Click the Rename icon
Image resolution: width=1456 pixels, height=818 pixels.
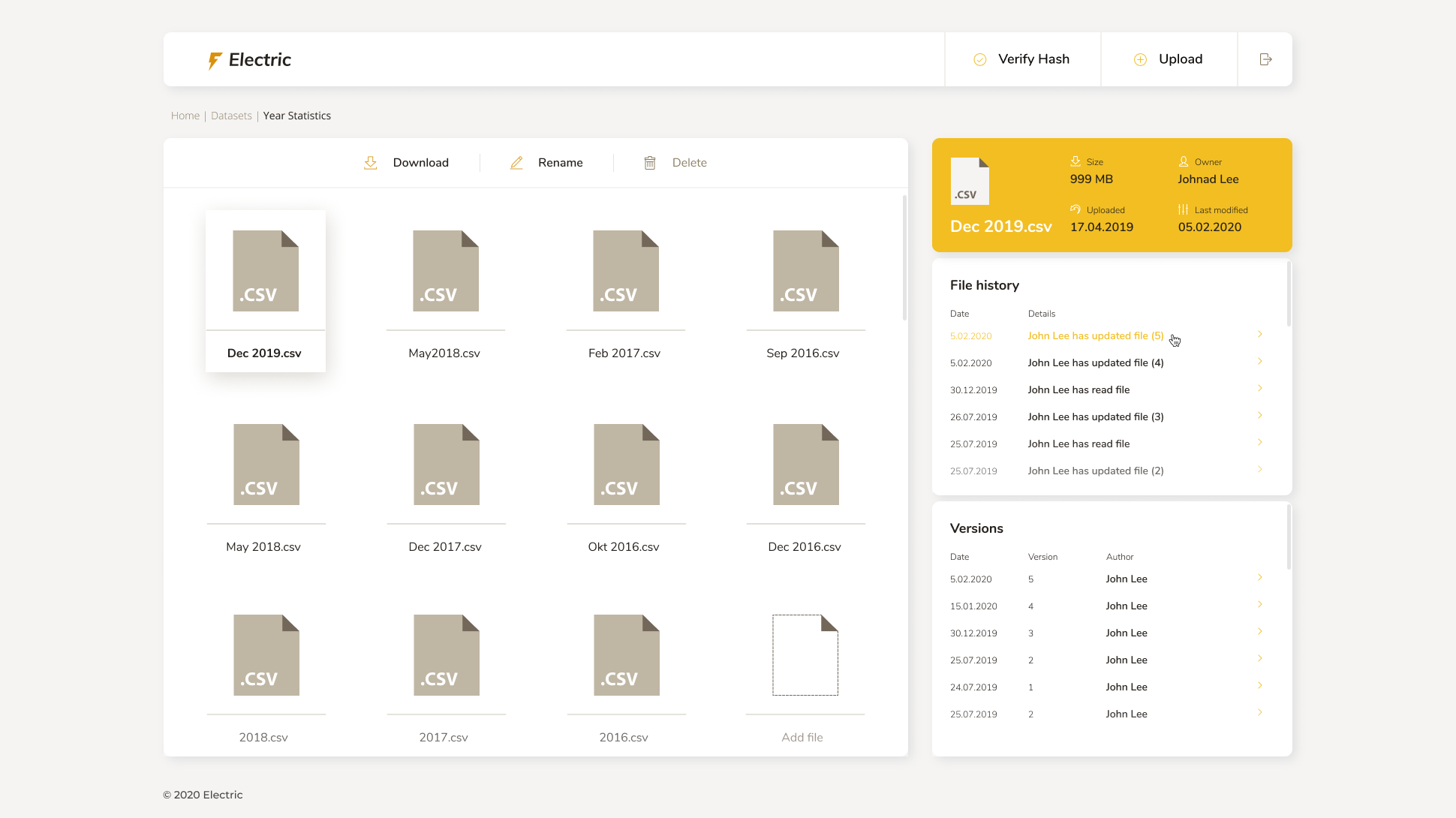pyautogui.click(x=516, y=163)
